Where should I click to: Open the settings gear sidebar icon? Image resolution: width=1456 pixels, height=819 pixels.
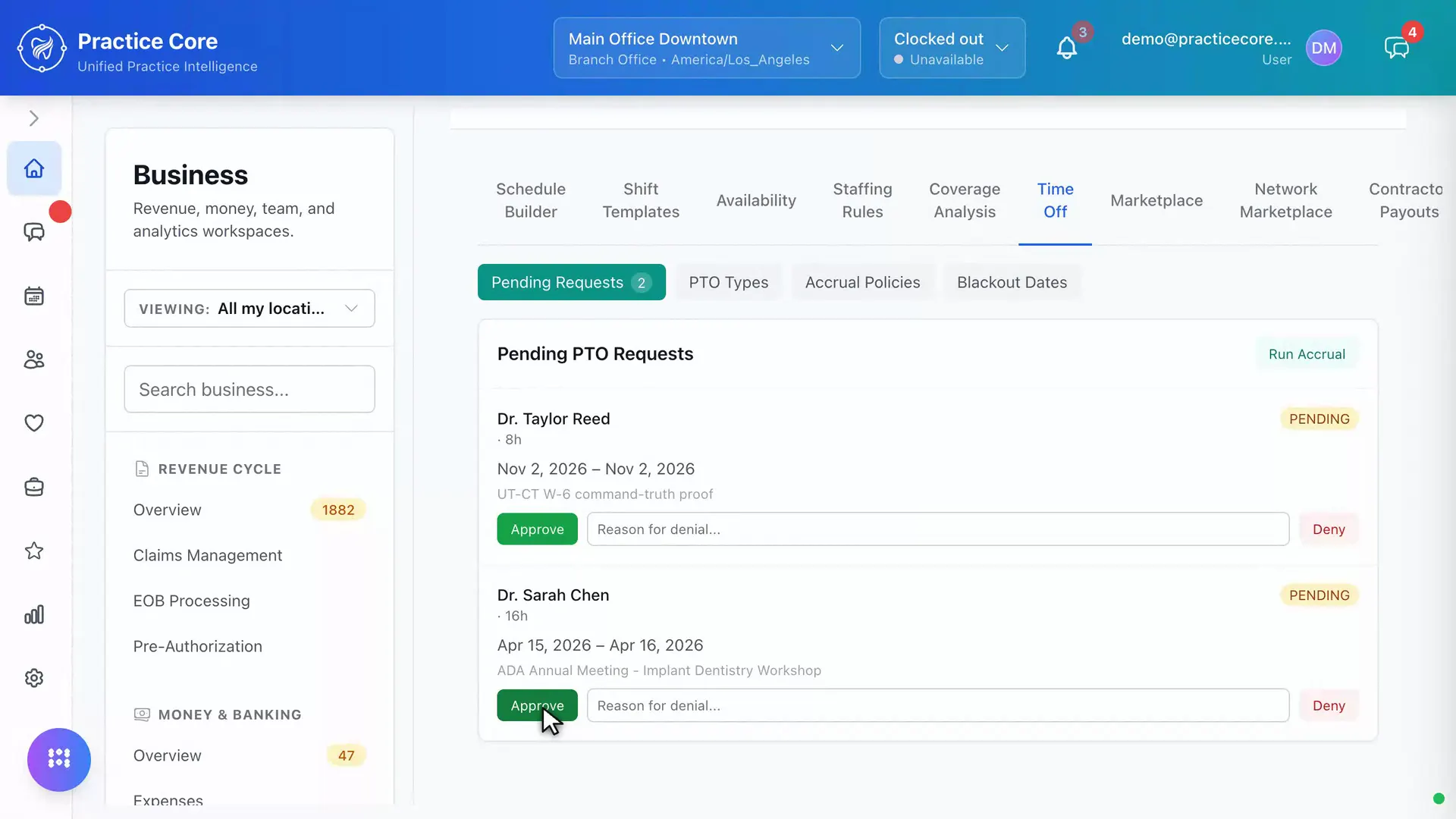tap(34, 678)
